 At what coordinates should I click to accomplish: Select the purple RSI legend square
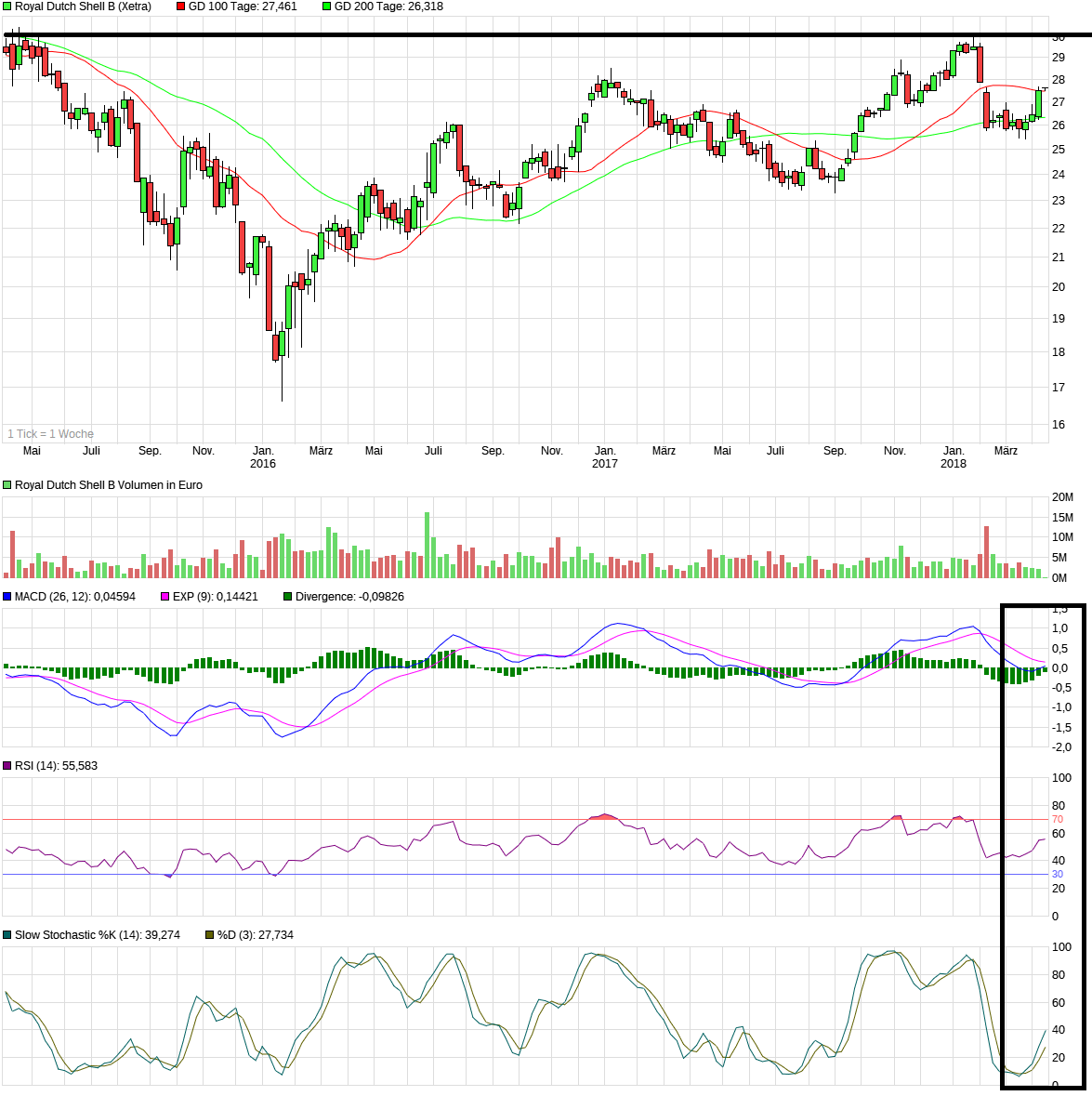[x=7, y=765]
